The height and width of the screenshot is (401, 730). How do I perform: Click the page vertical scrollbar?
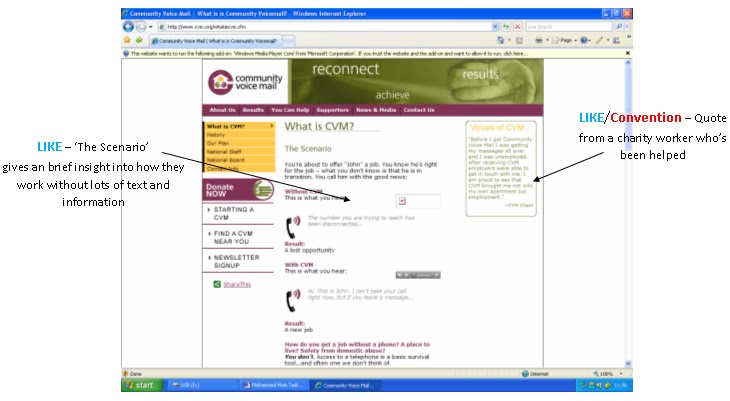[628, 212]
